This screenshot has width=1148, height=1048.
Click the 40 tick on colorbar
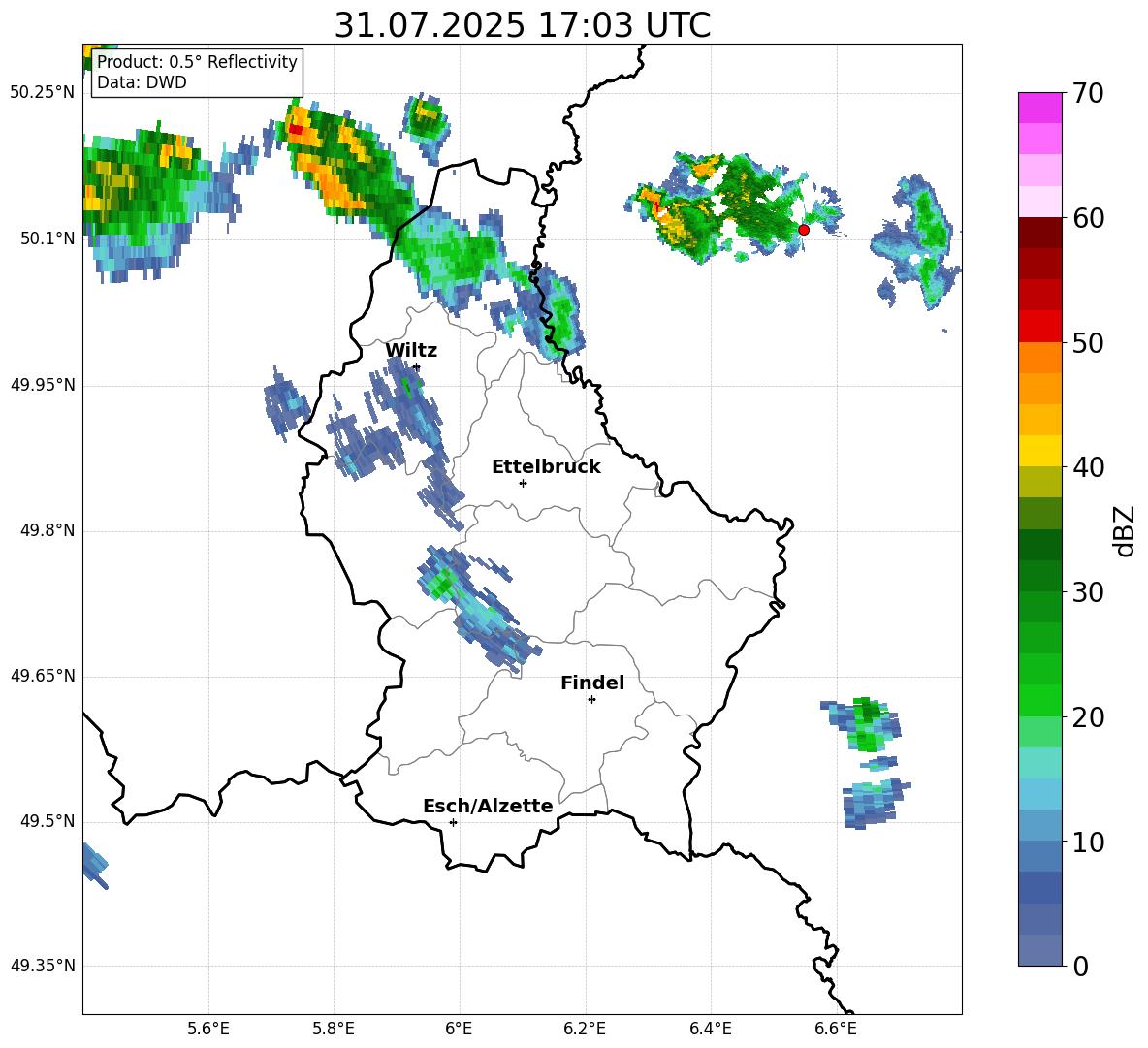pos(1087,467)
